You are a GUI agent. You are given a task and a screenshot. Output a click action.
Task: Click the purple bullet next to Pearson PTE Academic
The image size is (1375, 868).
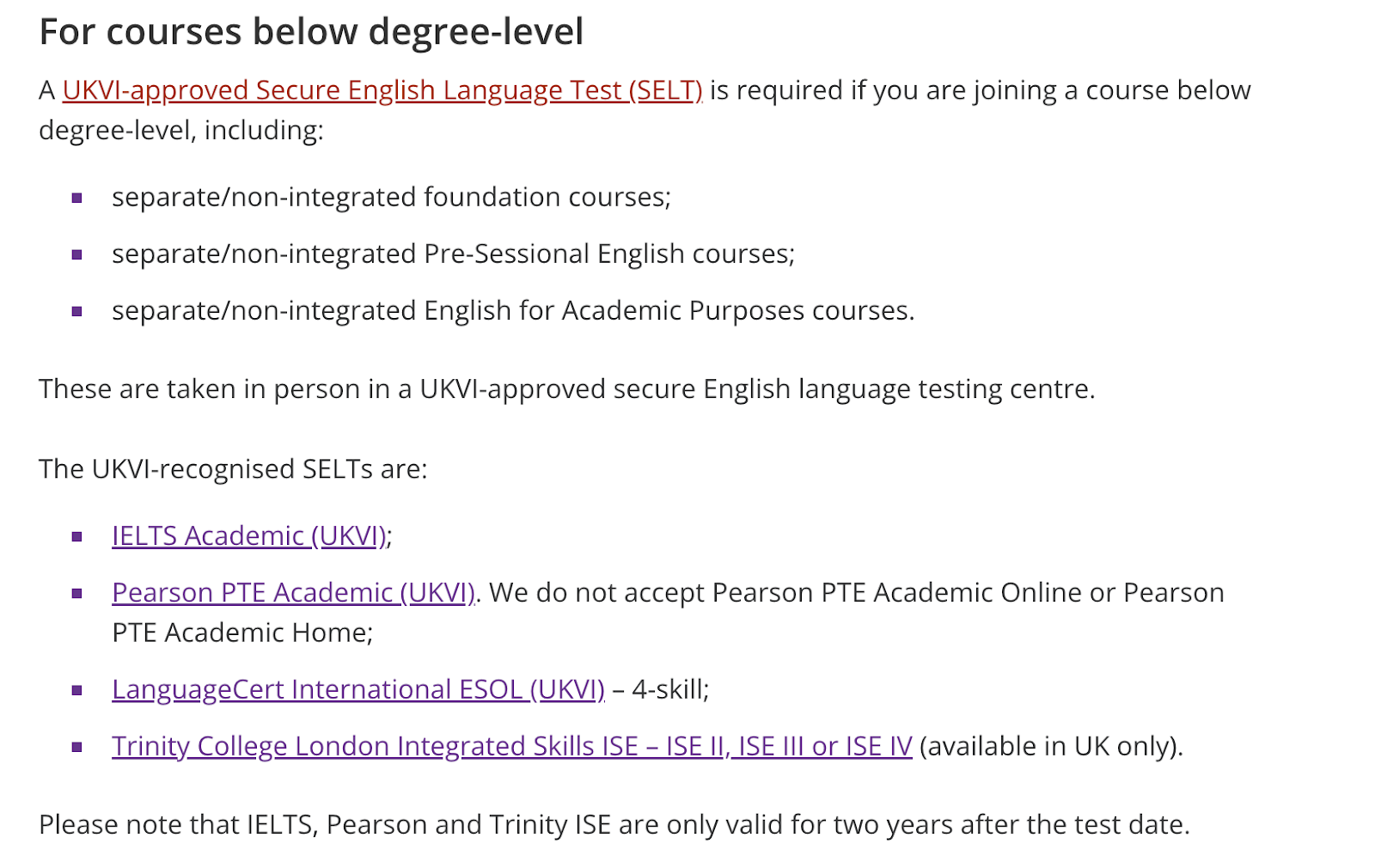point(77,594)
